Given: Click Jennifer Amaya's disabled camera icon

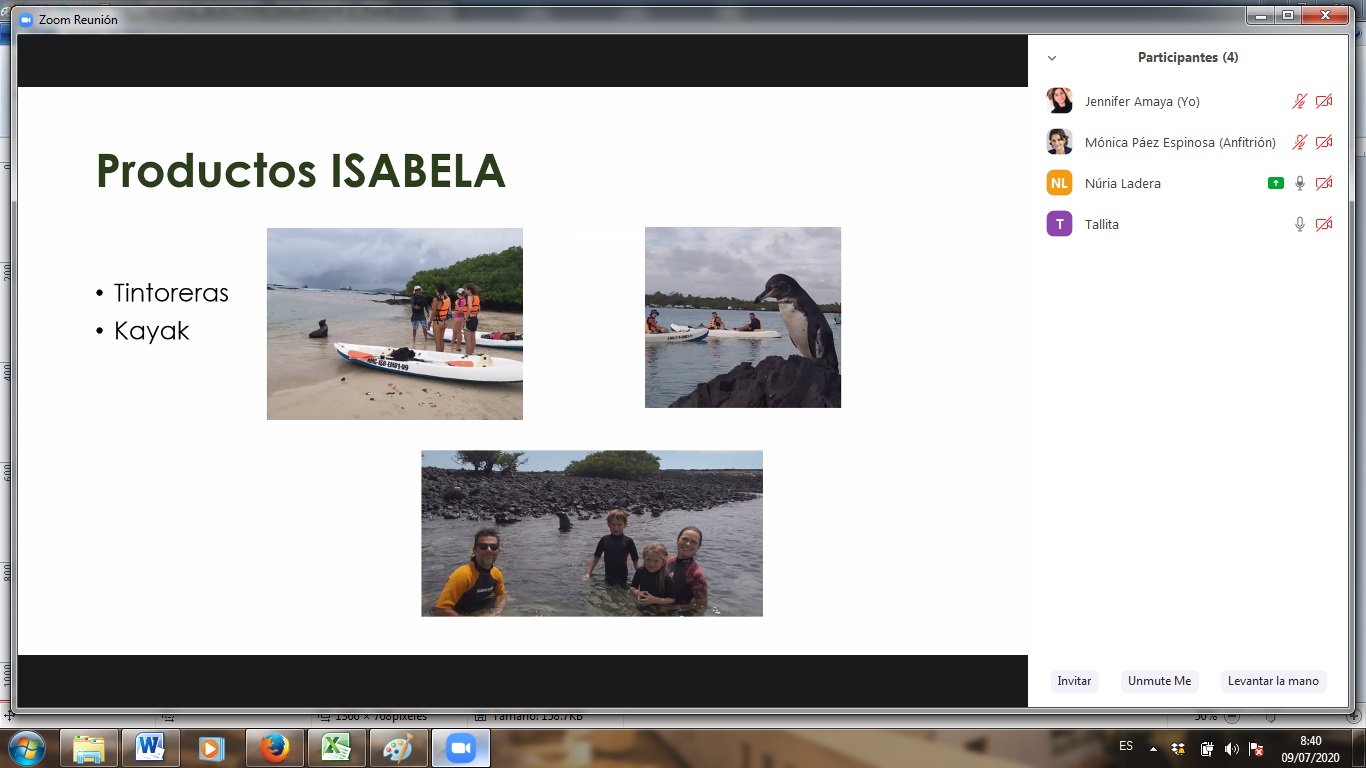Looking at the screenshot, I should (1324, 101).
